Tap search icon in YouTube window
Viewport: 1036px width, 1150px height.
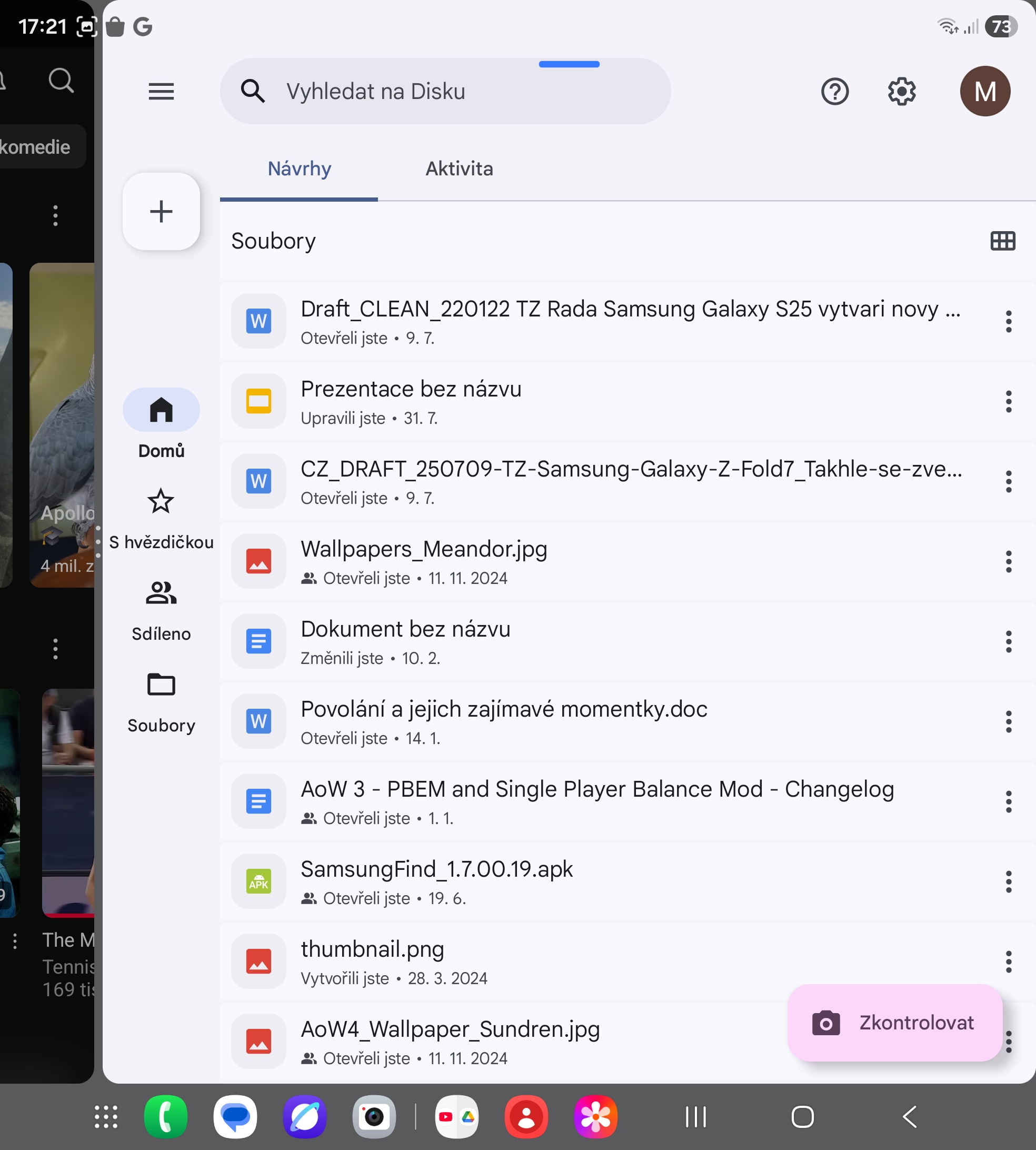pyautogui.click(x=61, y=80)
